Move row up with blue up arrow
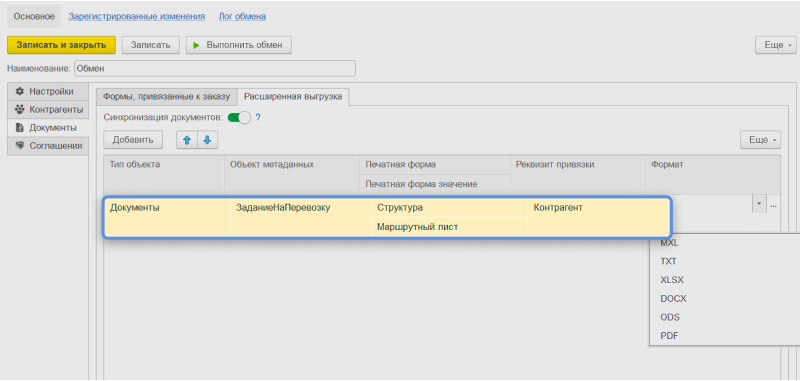800x381 pixels. (187, 140)
